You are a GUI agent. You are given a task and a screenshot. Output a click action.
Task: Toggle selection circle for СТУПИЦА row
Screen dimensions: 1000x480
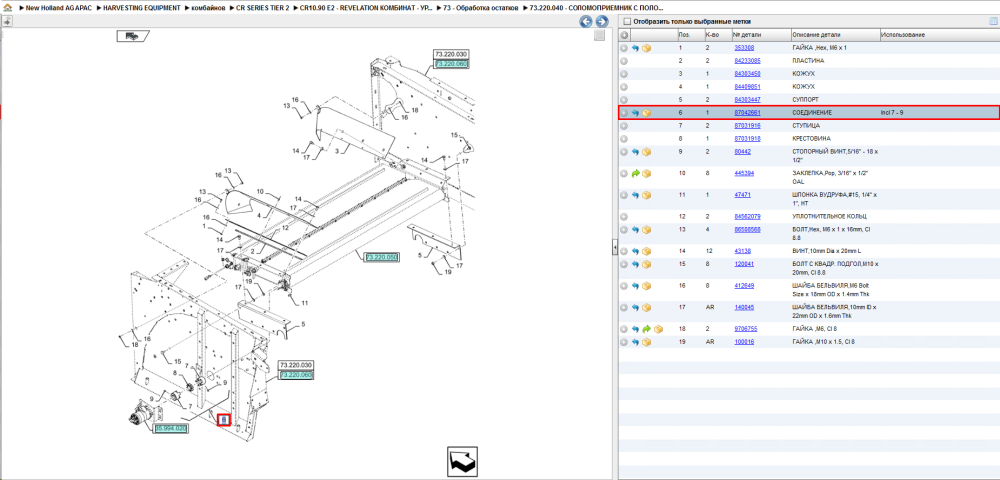click(x=624, y=126)
